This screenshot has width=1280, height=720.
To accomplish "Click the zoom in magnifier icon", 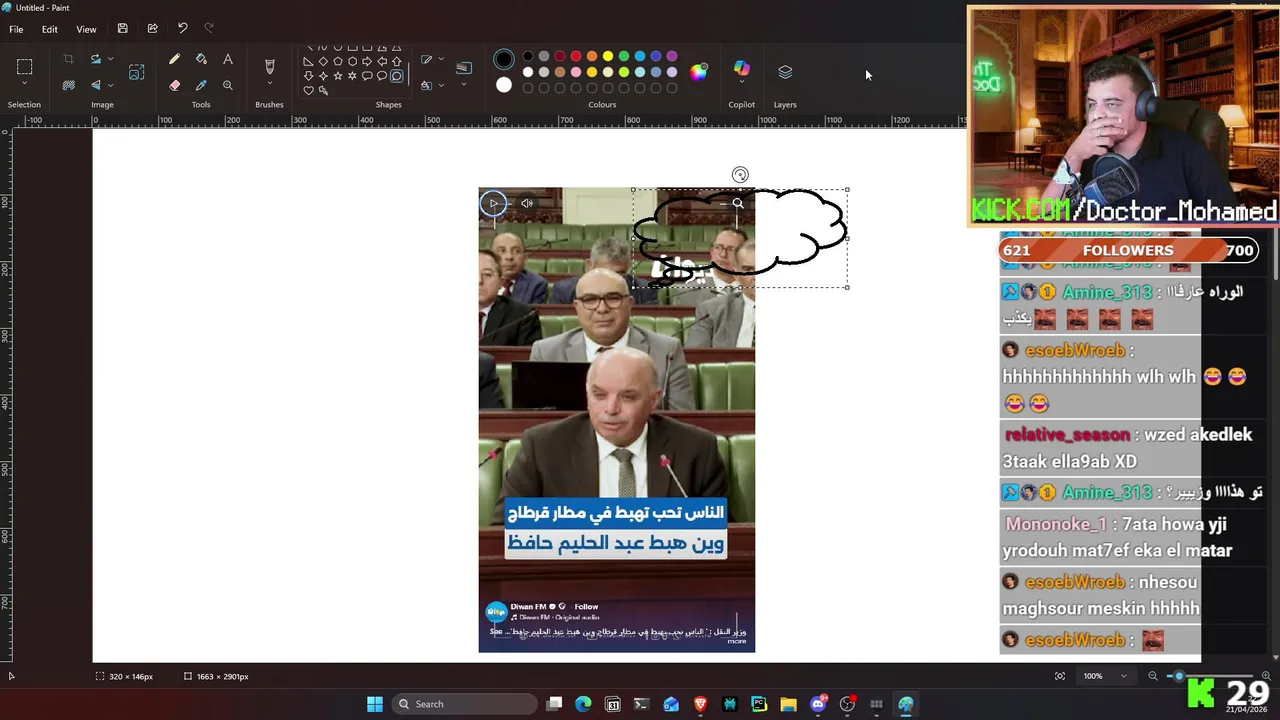I will pos(1266,676).
